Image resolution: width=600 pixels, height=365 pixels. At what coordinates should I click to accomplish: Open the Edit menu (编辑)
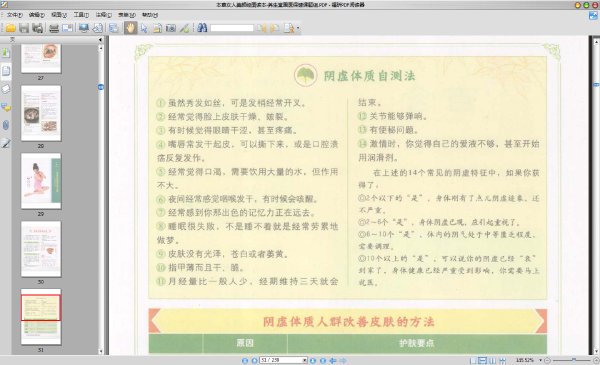pyautogui.click(x=36, y=15)
